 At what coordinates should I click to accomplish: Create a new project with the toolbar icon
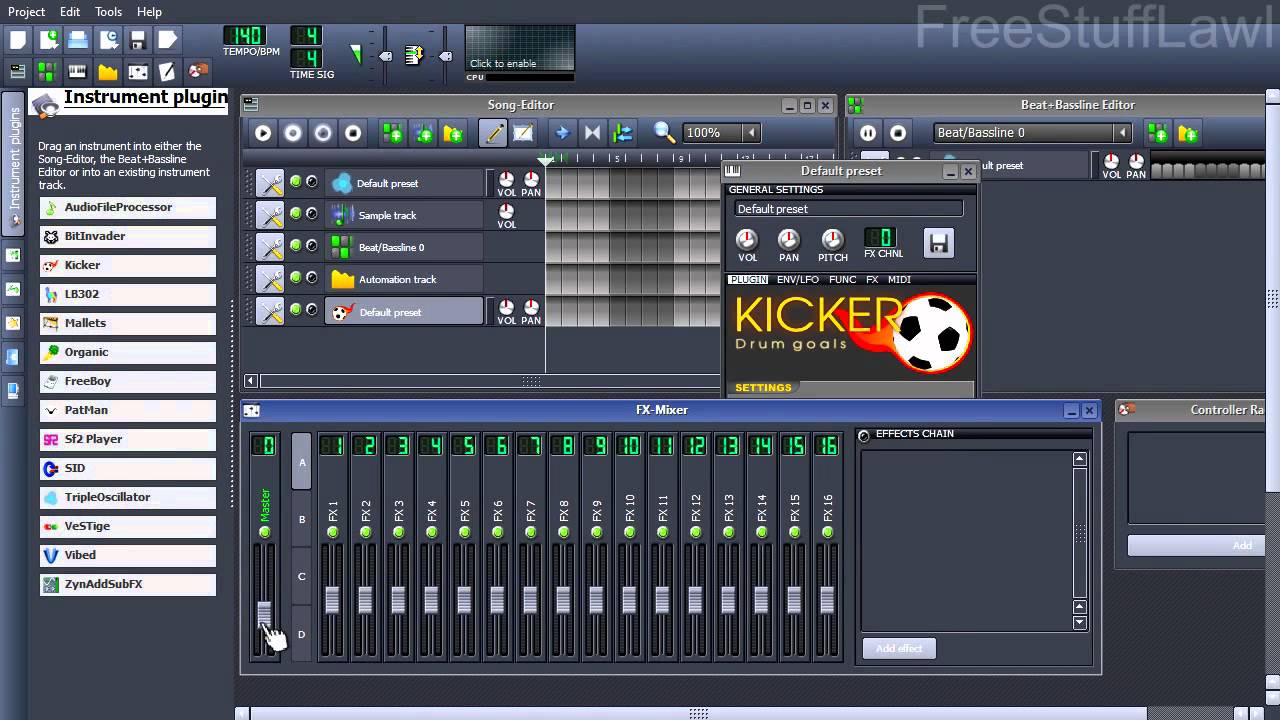pyautogui.click(x=17, y=40)
